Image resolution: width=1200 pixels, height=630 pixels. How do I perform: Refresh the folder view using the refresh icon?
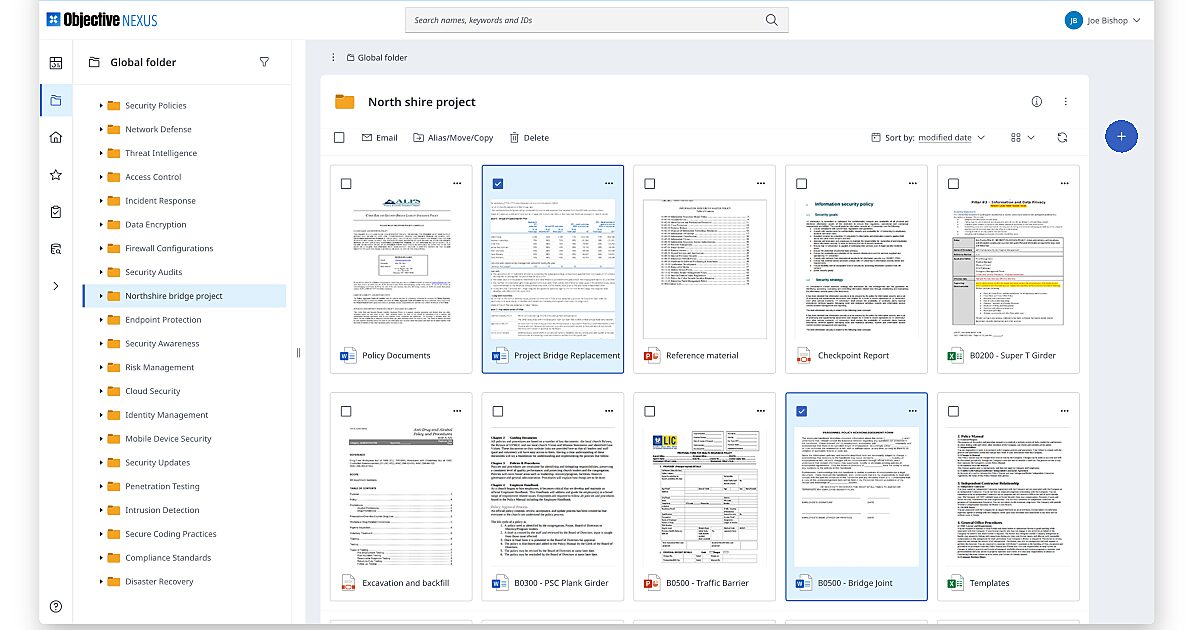coord(1062,137)
